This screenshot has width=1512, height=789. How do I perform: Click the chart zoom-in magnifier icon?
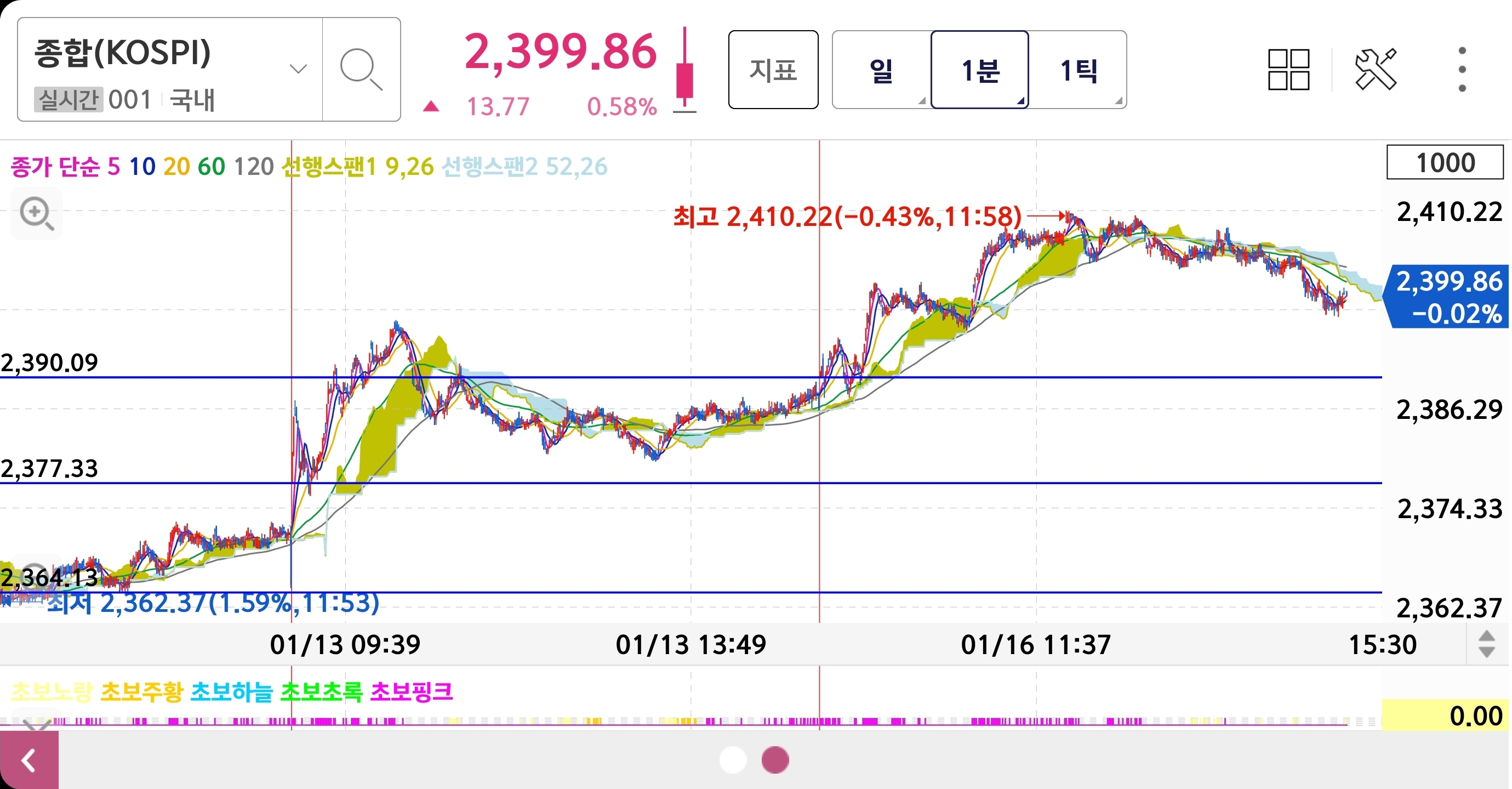[x=36, y=214]
